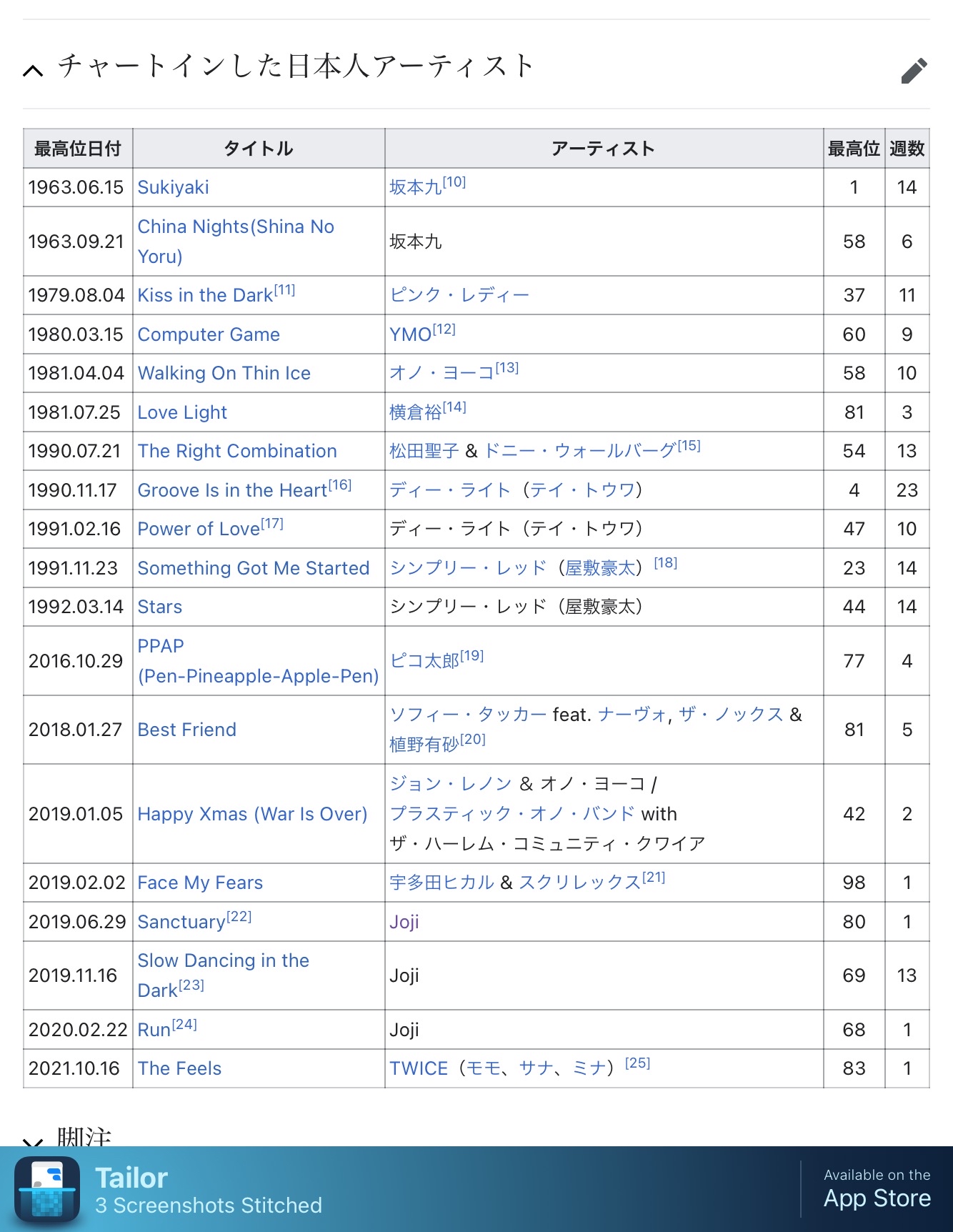Collapse the チャートインした日本人アーティスト section
Image resolution: width=953 pixels, height=1232 pixels.
click(33, 69)
